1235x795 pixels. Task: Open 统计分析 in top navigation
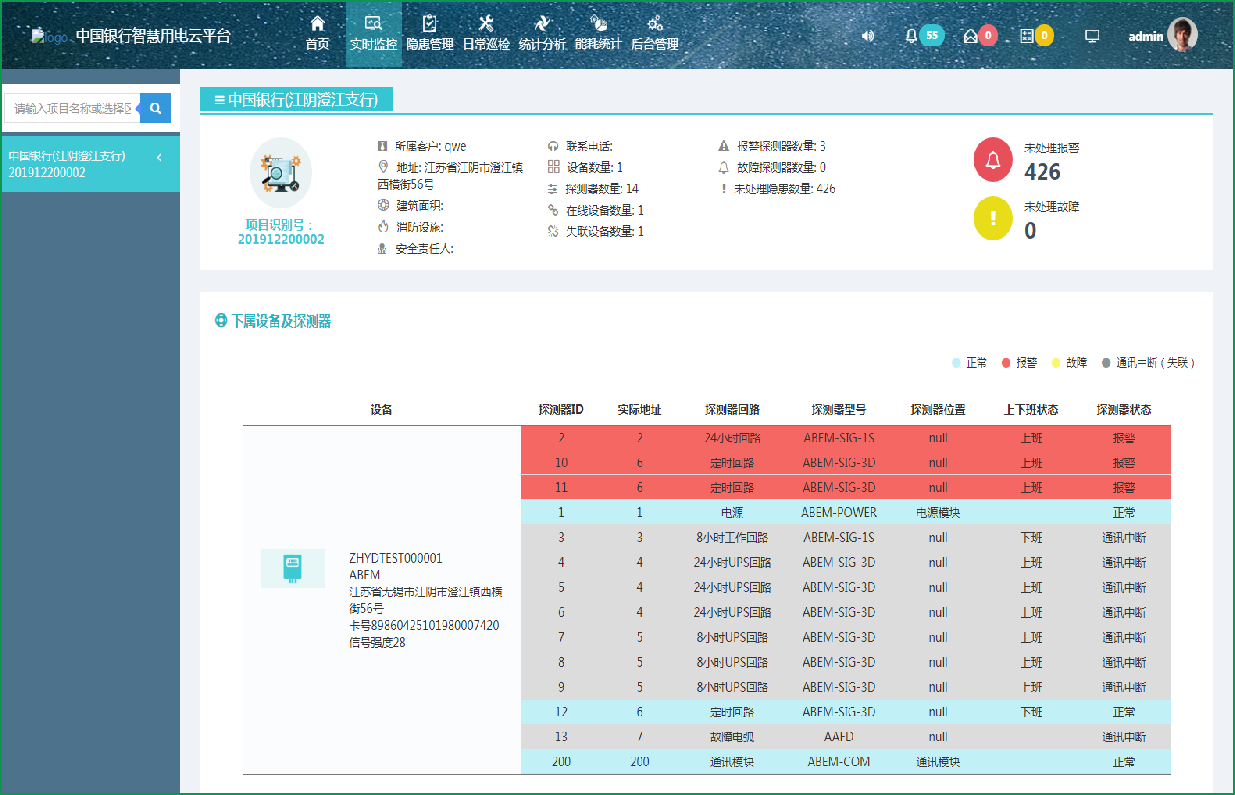pyautogui.click(x=542, y=34)
